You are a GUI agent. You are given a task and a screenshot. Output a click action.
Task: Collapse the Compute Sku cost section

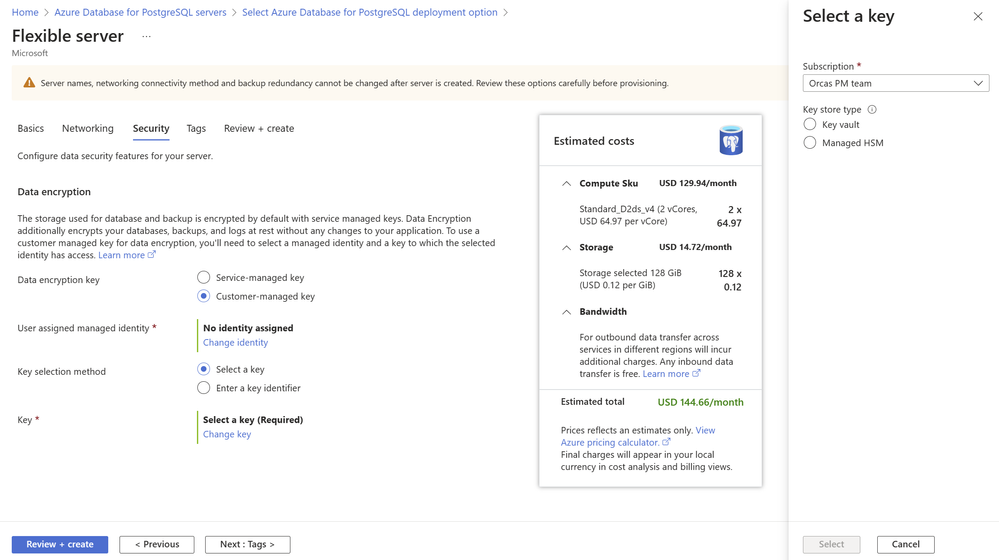tap(566, 183)
